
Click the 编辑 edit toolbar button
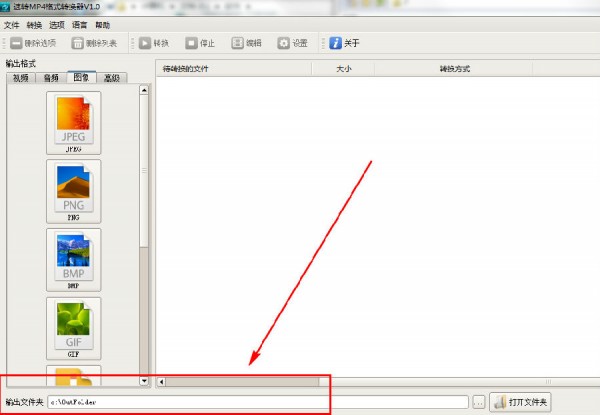246,43
